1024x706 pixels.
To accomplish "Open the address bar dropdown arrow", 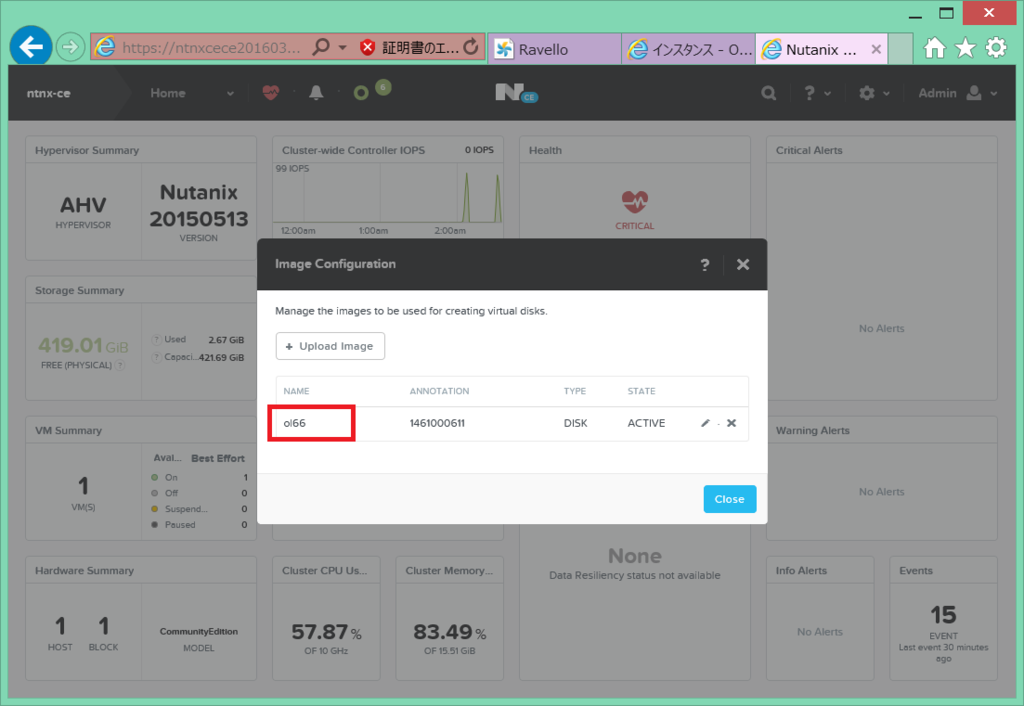I will (342, 48).
